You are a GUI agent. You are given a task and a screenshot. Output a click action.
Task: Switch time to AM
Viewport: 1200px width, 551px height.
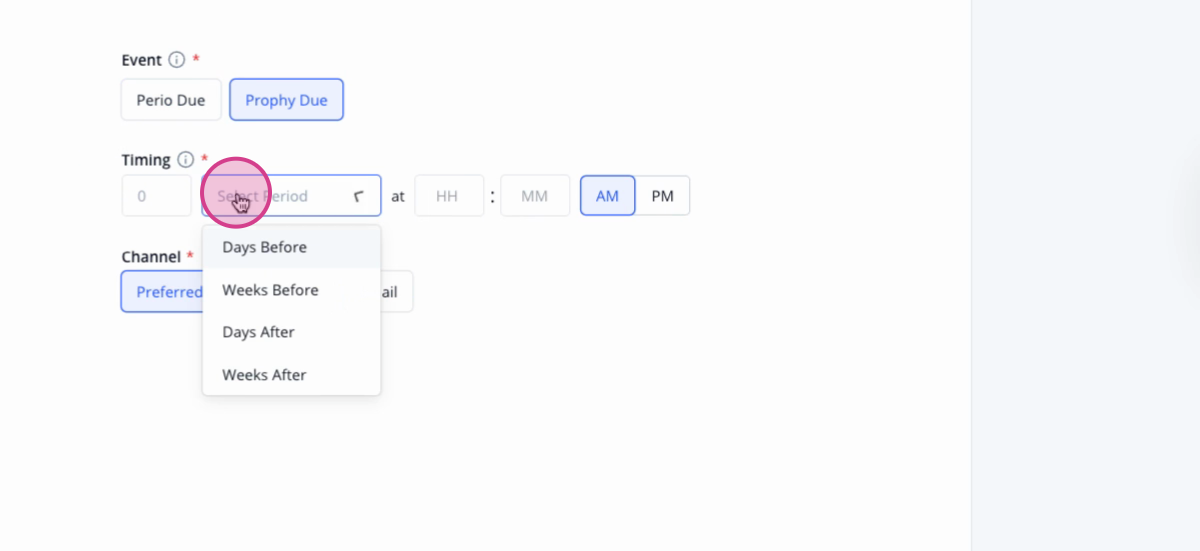(x=608, y=196)
